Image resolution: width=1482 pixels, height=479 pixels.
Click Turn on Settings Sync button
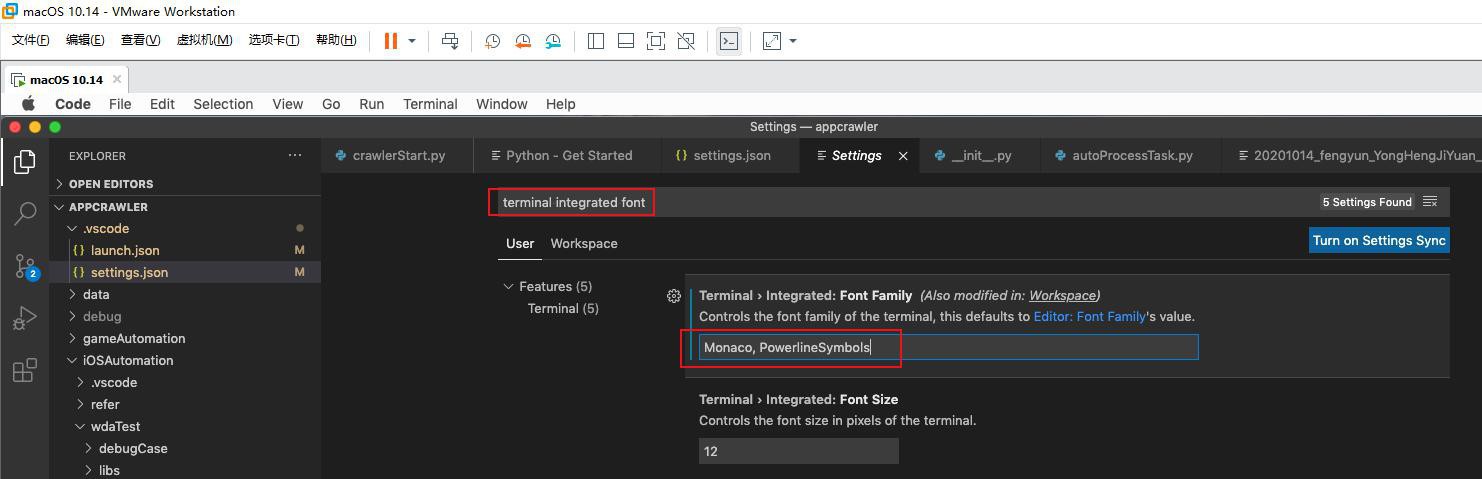click(x=1379, y=241)
